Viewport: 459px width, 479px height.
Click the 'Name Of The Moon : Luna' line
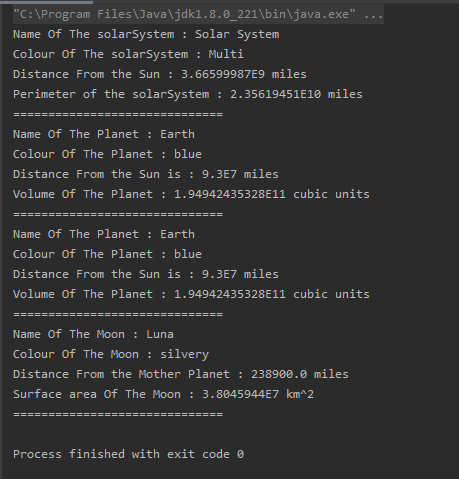93,334
